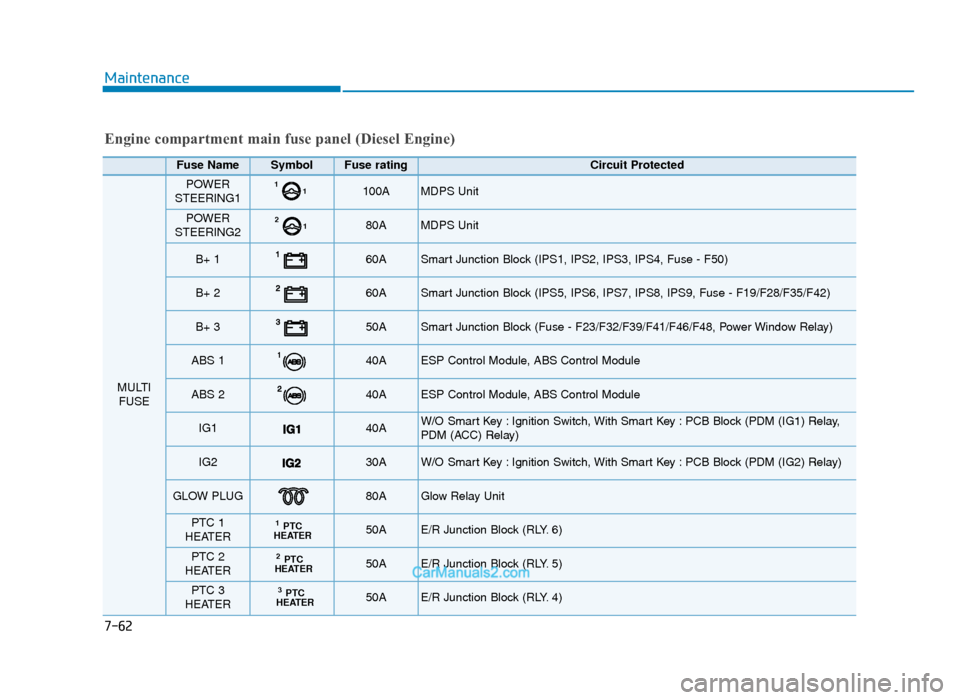Click MDPS Unit in the Power Steering1 row
This screenshot has width=960, height=700.
click(x=449, y=192)
